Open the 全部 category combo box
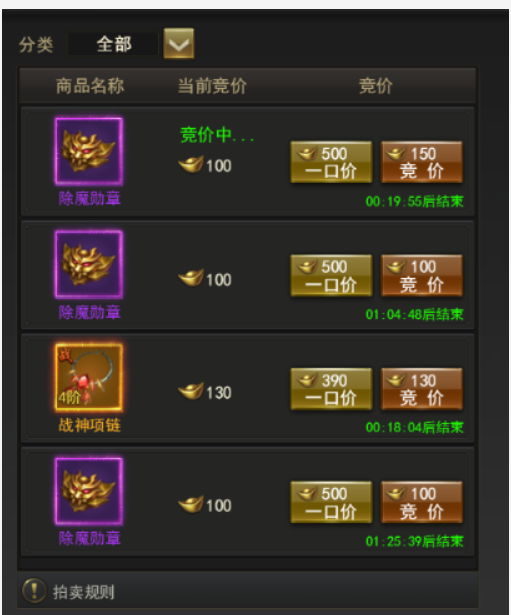The image size is (511, 615). coord(113,44)
